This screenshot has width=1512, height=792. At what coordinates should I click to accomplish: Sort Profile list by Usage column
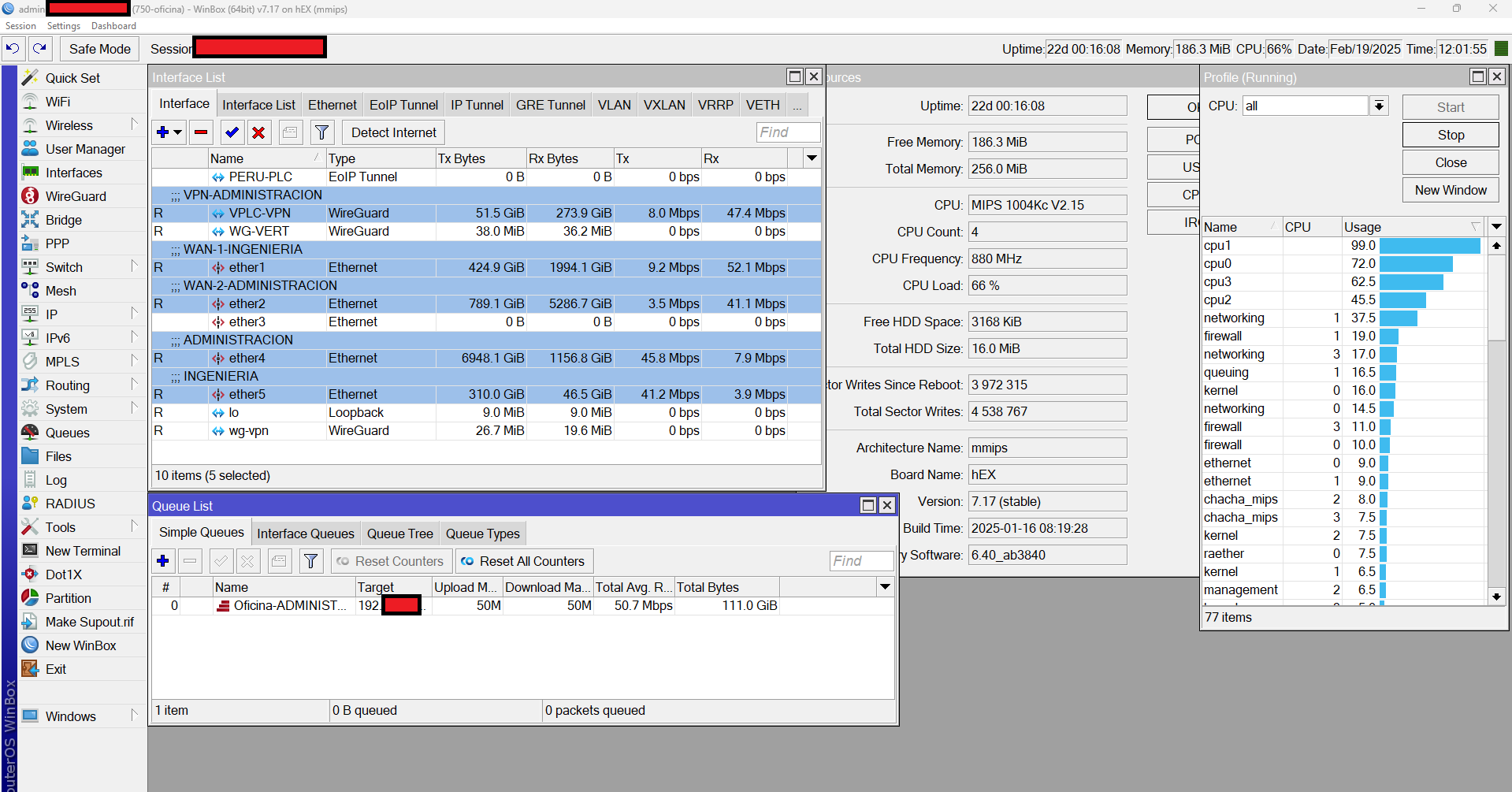click(1413, 227)
